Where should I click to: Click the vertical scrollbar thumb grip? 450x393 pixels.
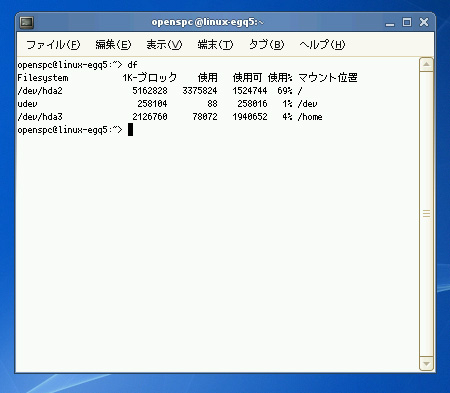pyautogui.click(x=426, y=213)
